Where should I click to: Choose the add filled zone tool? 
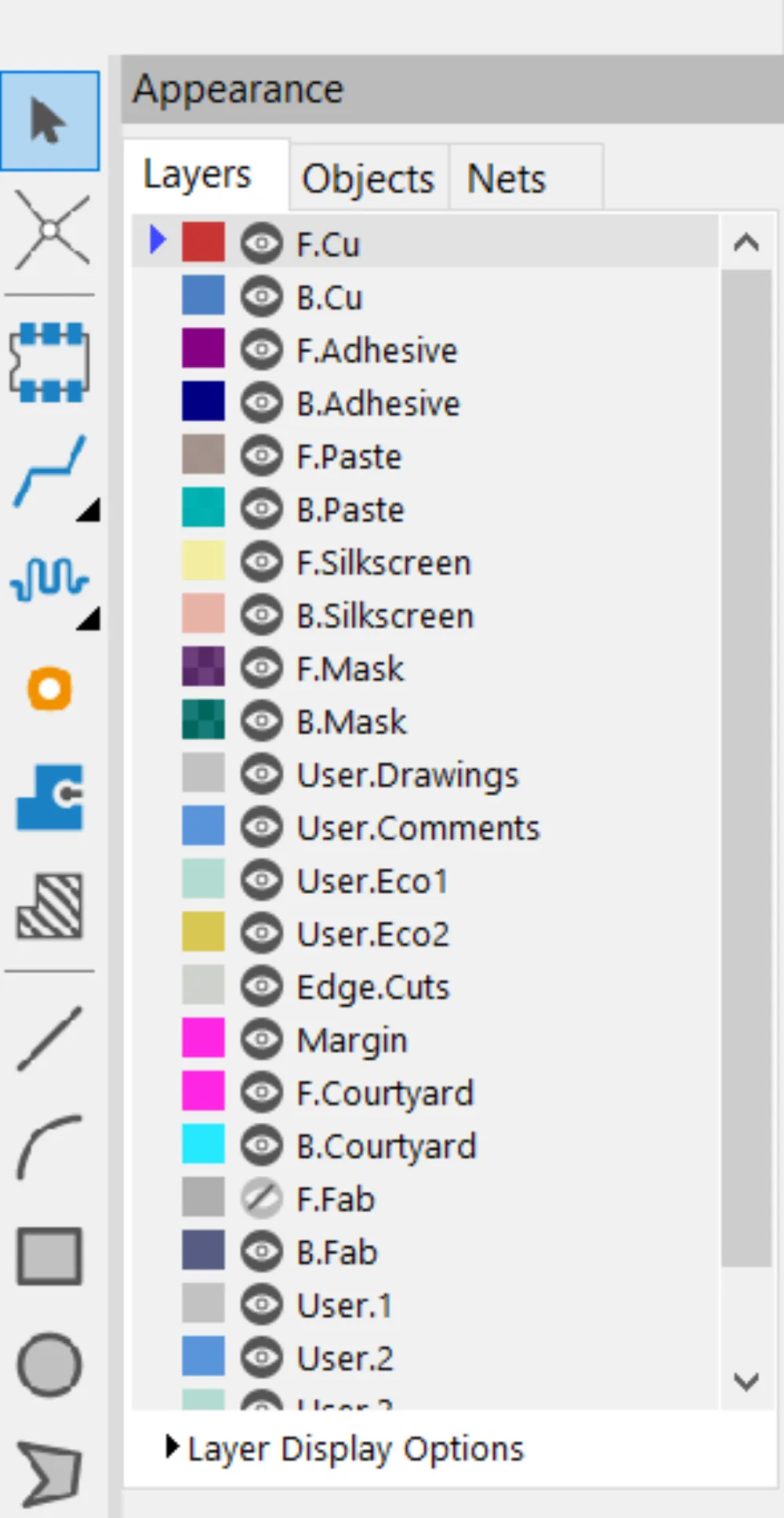49,797
